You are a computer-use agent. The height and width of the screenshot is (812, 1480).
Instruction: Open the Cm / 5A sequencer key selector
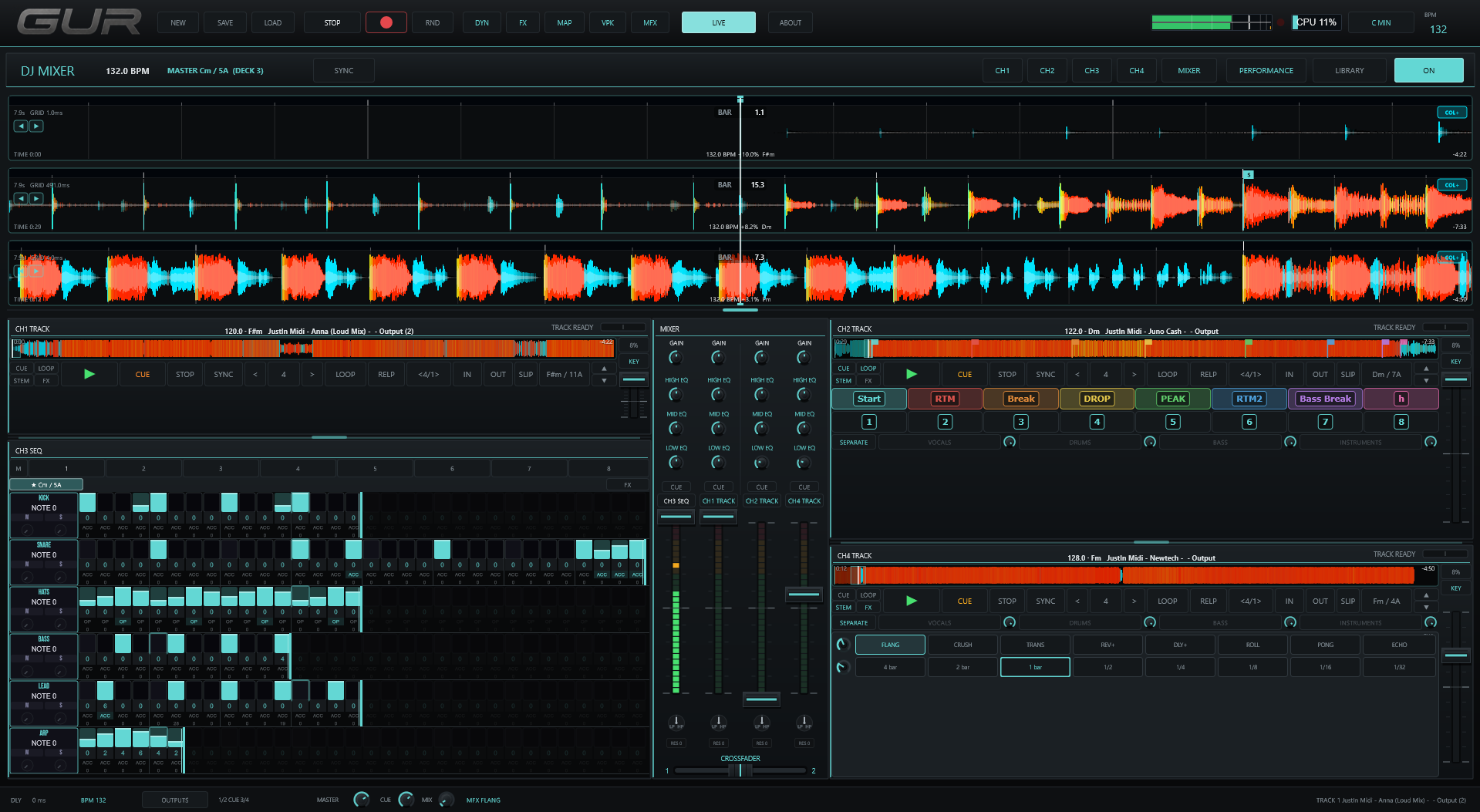pyautogui.click(x=46, y=485)
